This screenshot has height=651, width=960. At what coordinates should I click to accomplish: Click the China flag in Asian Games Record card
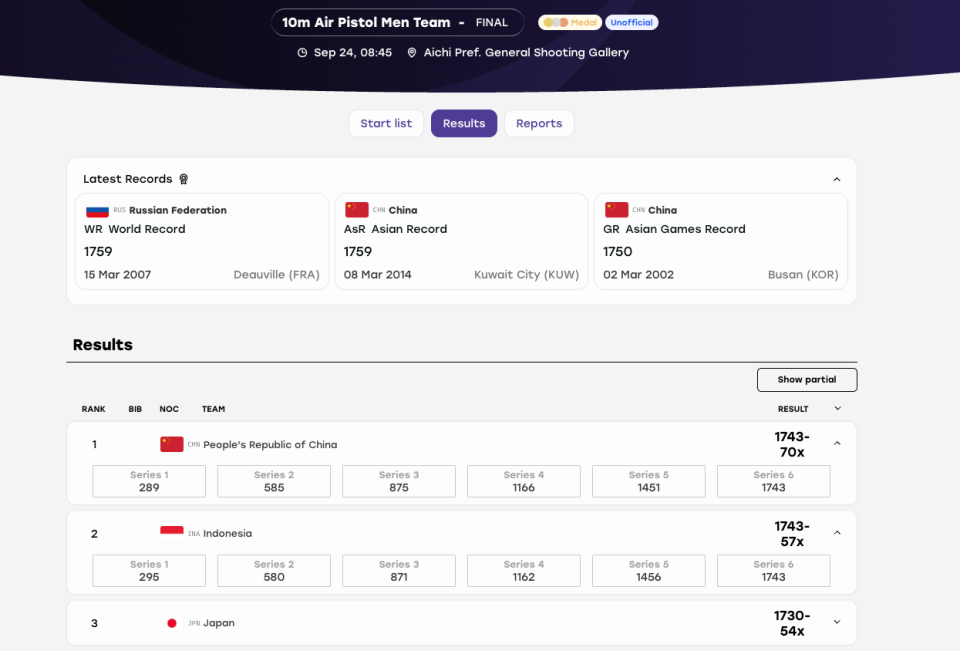point(617,210)
